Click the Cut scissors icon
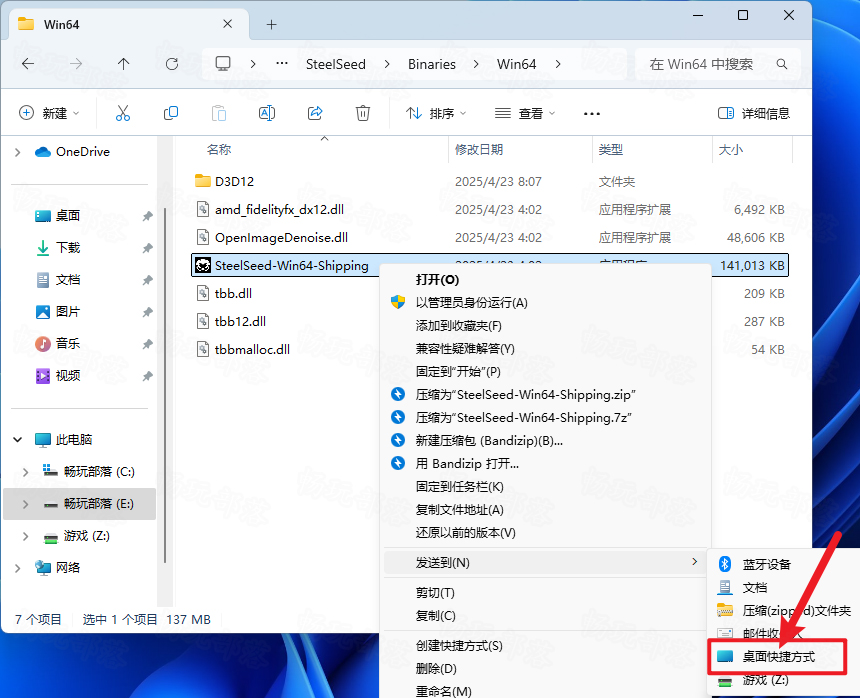This screenshot has width=860, height=698. (x=123, y=114)
